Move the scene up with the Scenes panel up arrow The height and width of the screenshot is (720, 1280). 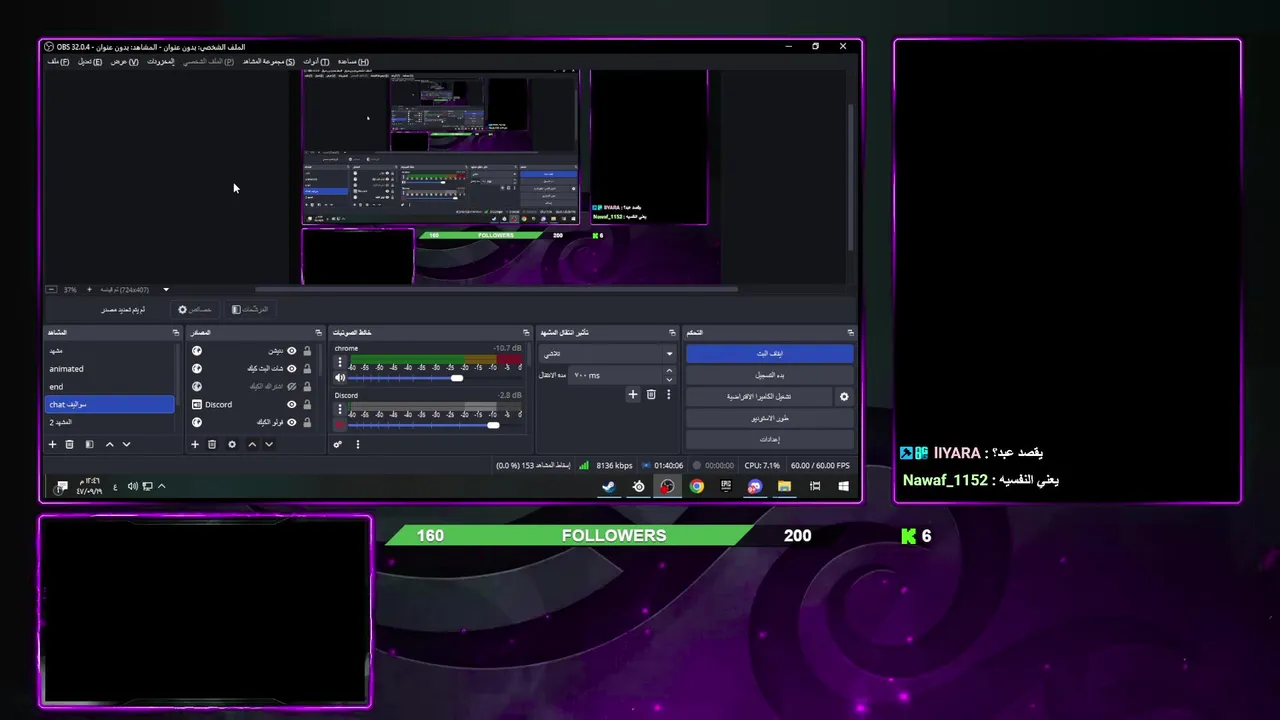(x=110, y=444)
